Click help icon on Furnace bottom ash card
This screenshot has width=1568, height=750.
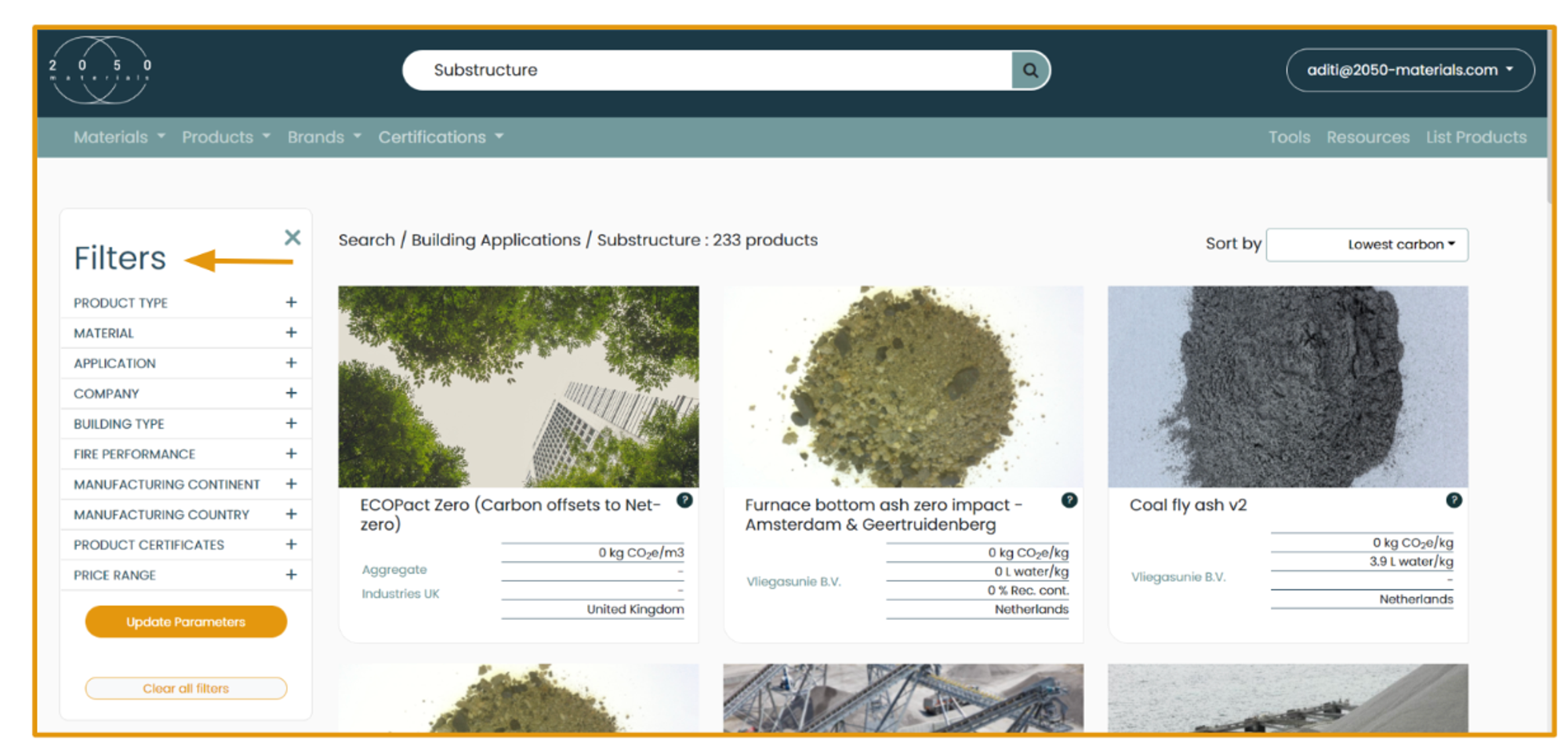(1069, 501)
